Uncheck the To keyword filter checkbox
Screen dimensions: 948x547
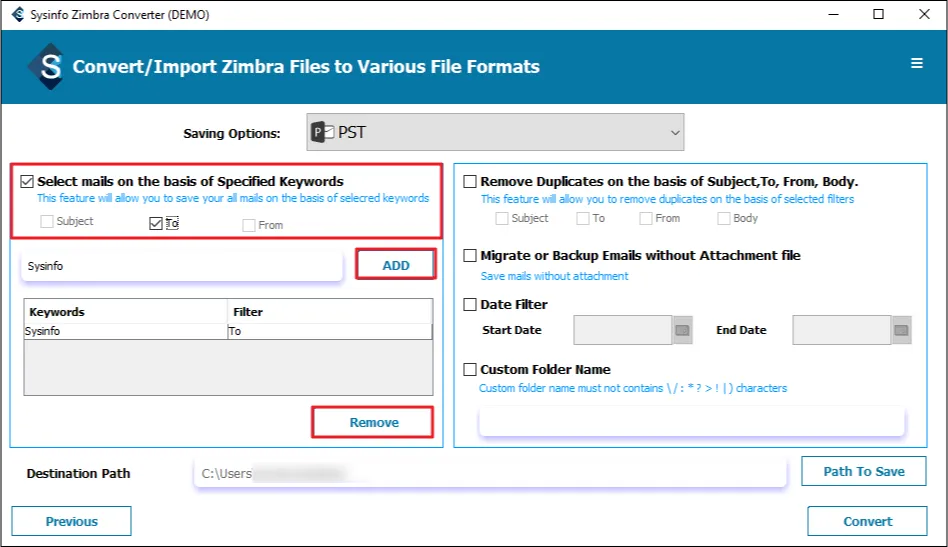click(155, 224)
